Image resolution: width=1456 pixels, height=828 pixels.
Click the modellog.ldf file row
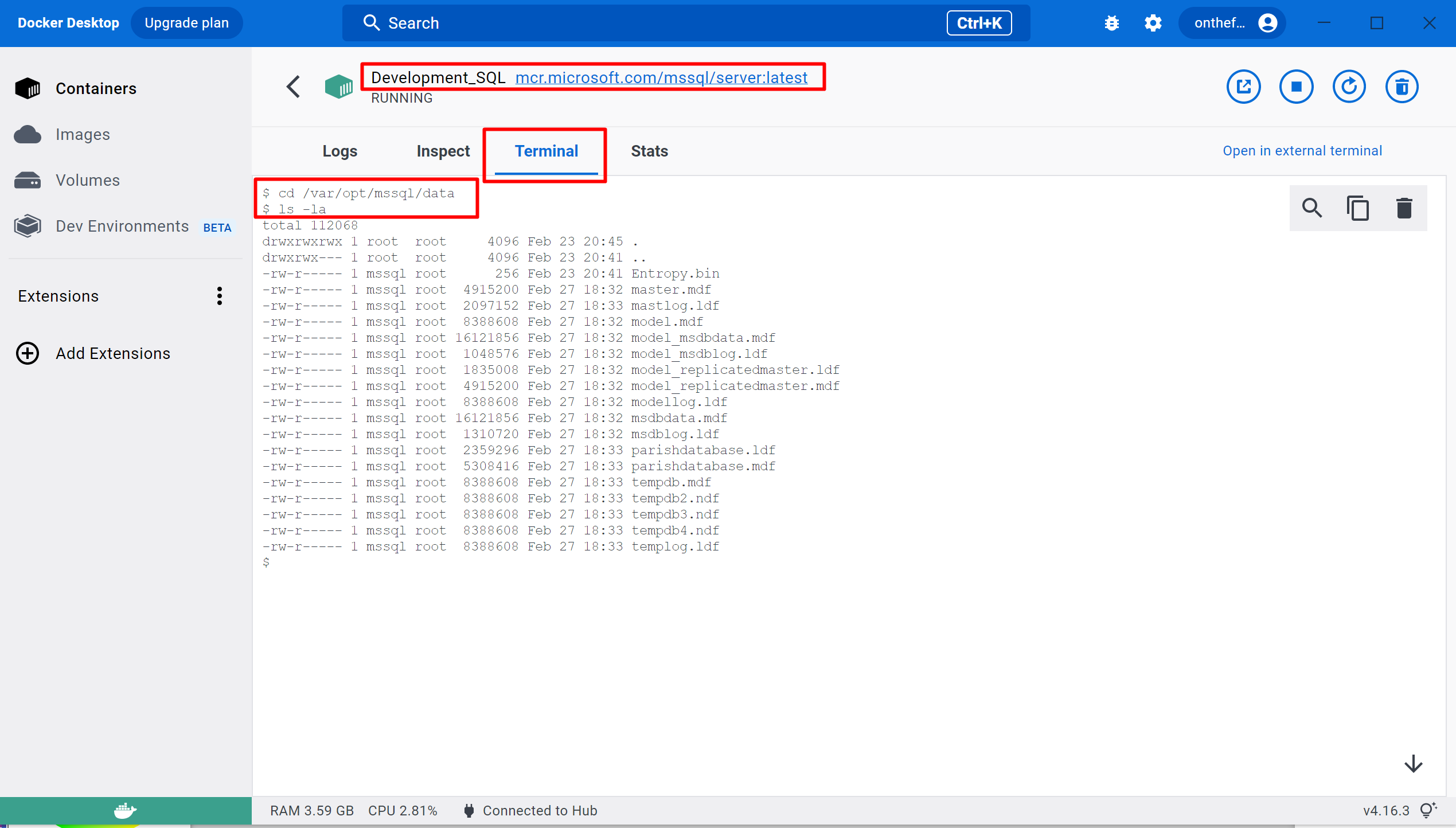(x=494, y=402)
